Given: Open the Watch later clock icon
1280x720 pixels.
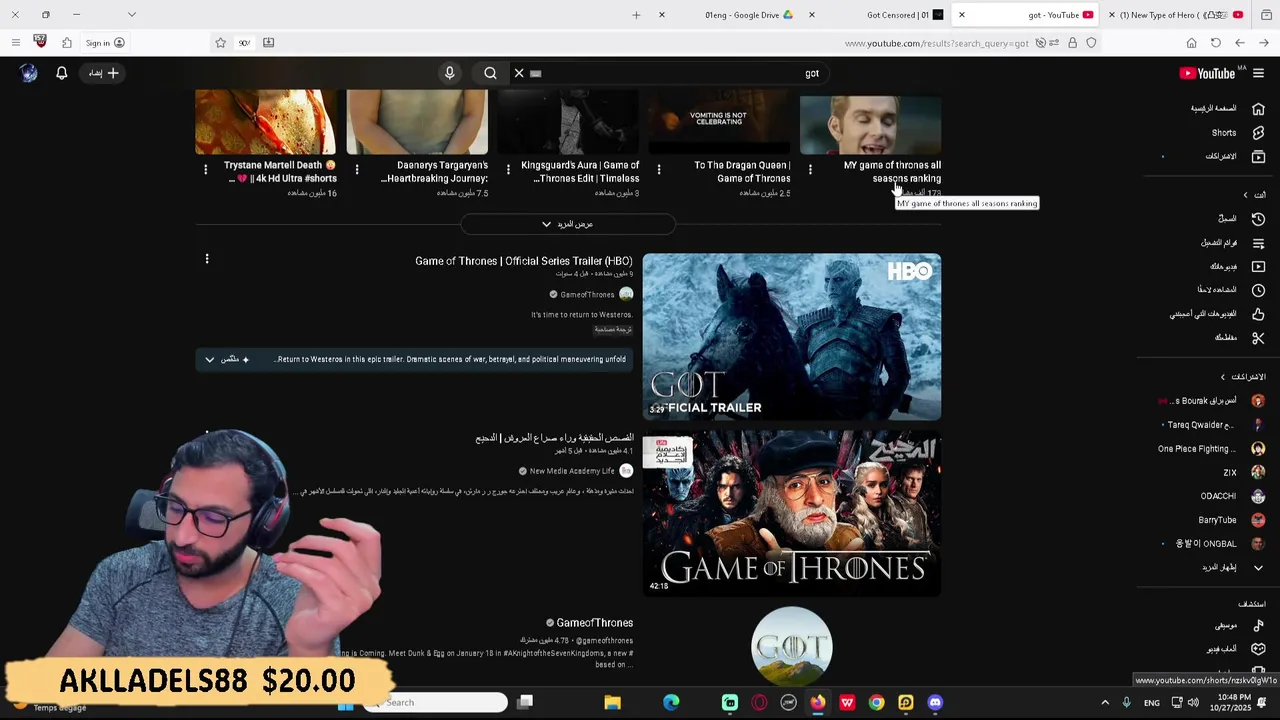Looking at the screenshot, I should click(x=1258, y=290).
